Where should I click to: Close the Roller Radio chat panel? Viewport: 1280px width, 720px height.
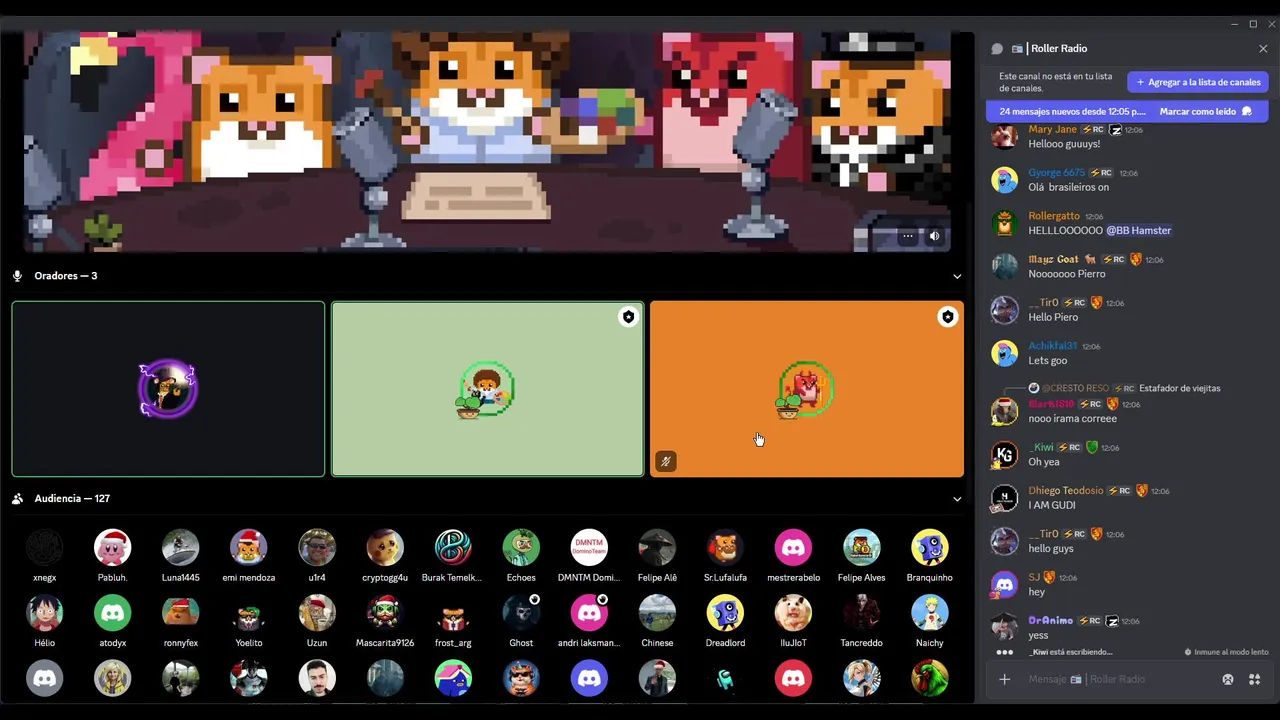tap(1263, 48)
